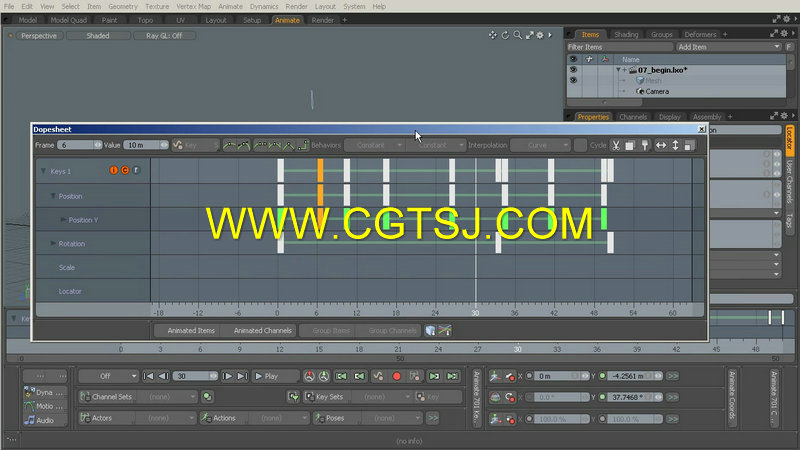
Task: Click the viewport pan move icon
Action: pyautogui.click(x=492, y=35)
